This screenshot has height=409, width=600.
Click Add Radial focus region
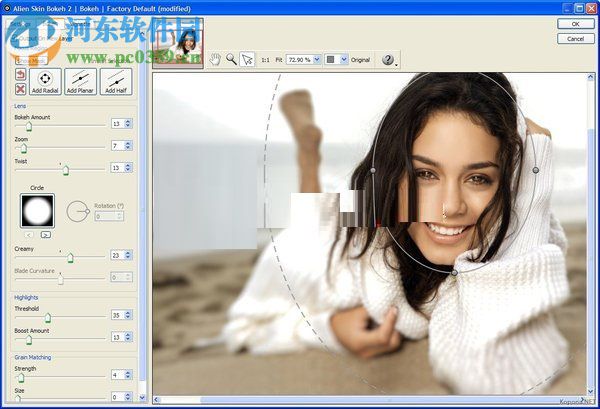45,82
